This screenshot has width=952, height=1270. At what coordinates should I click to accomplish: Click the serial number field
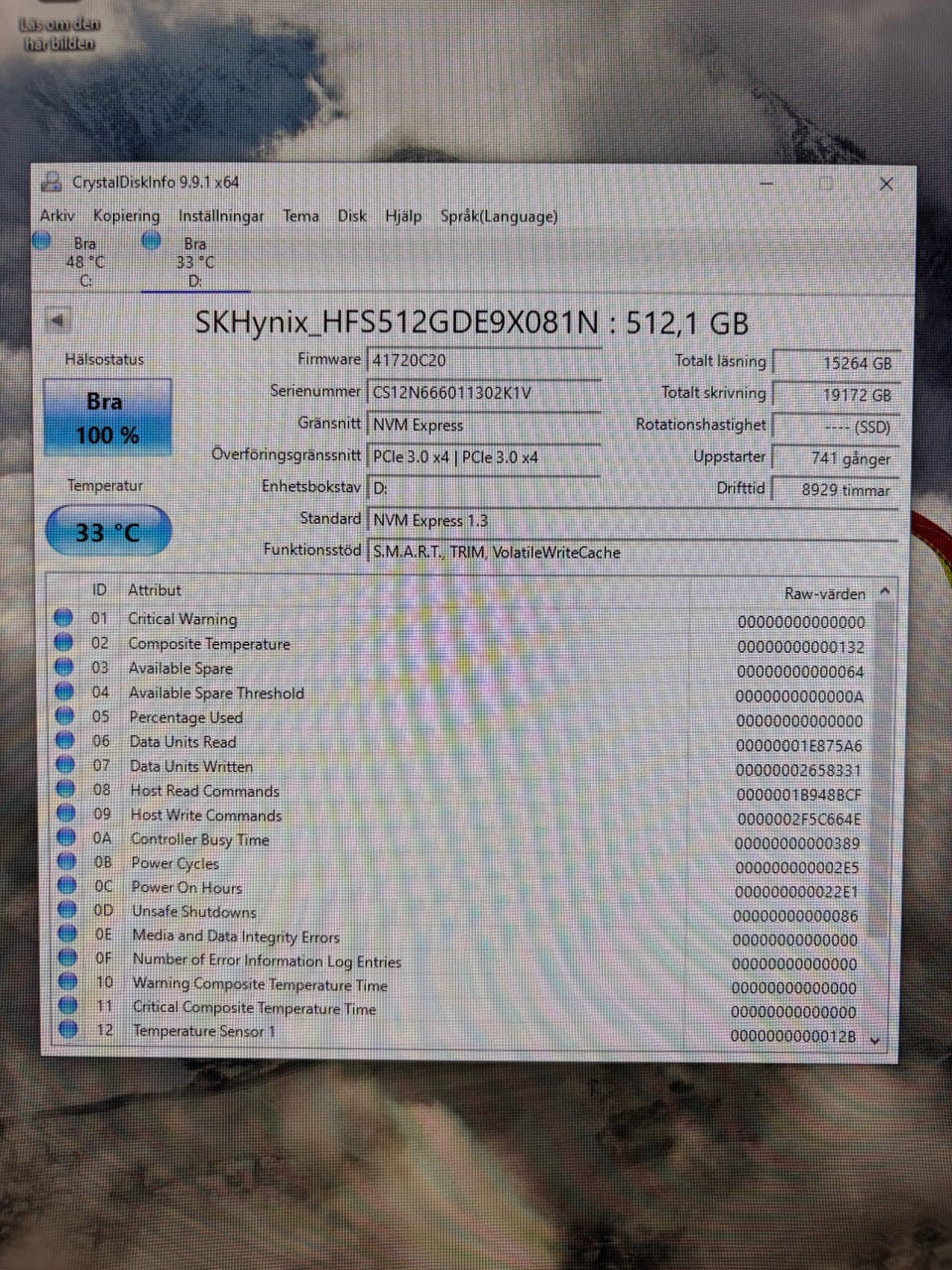pyautogui.click(x=484, y=393)
